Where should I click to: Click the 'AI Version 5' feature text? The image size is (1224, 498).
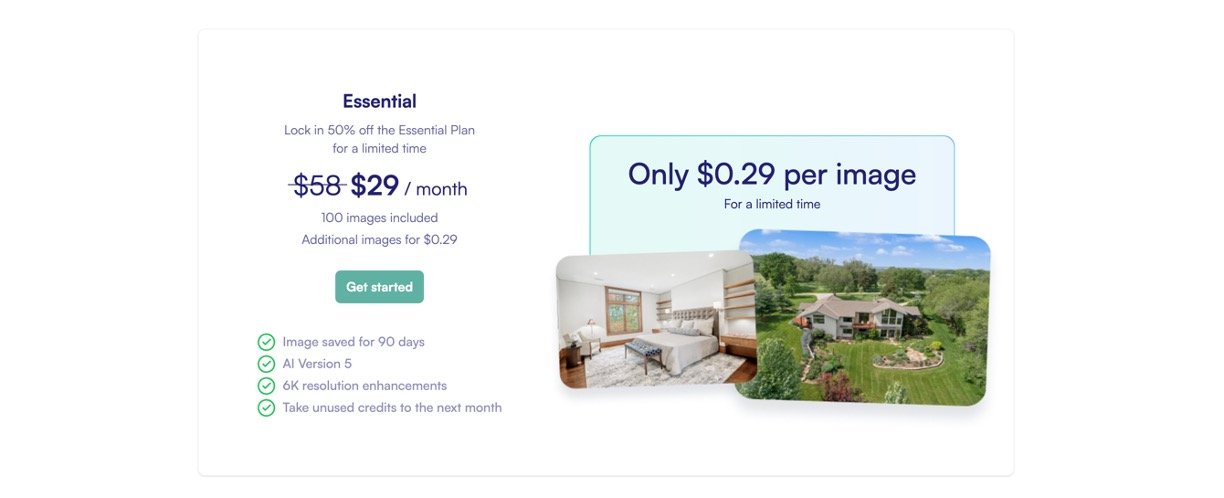(x=317, y=364)
